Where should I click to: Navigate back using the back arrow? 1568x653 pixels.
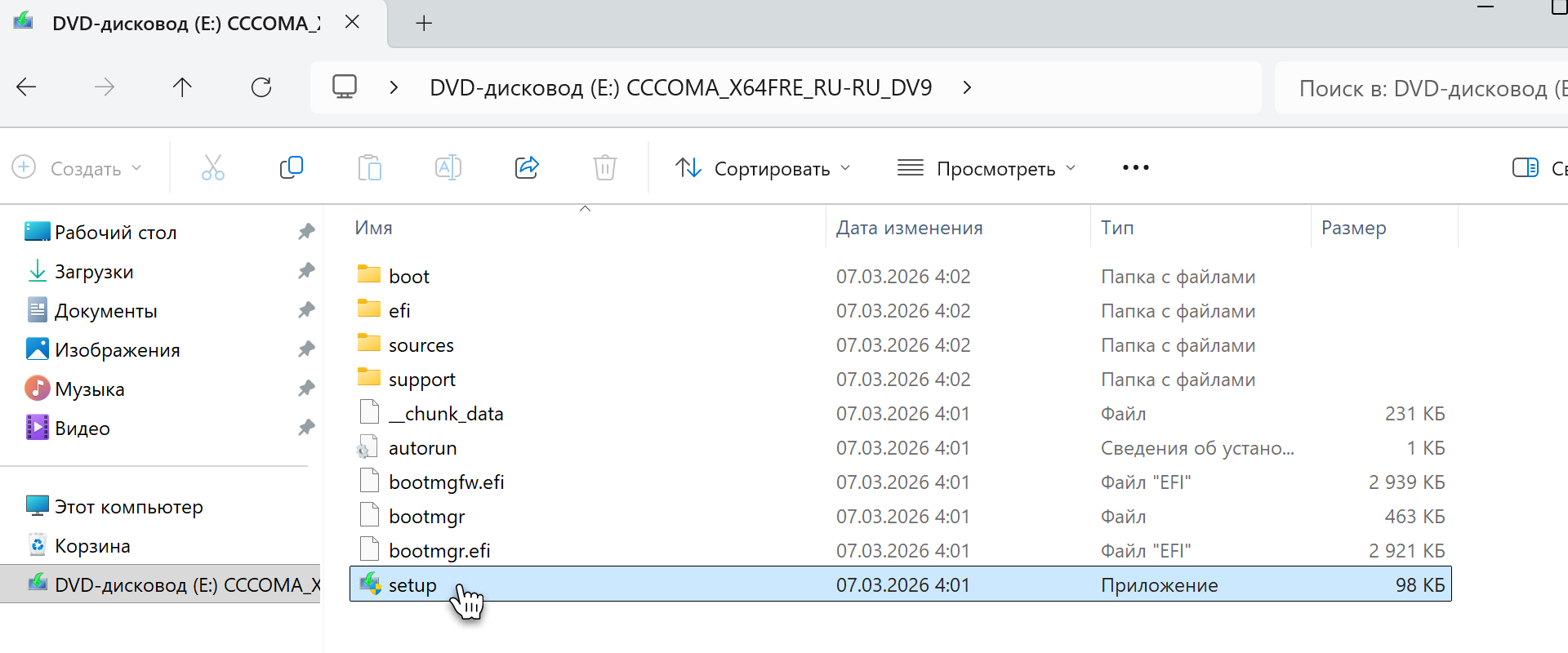(x=27, y=87)
